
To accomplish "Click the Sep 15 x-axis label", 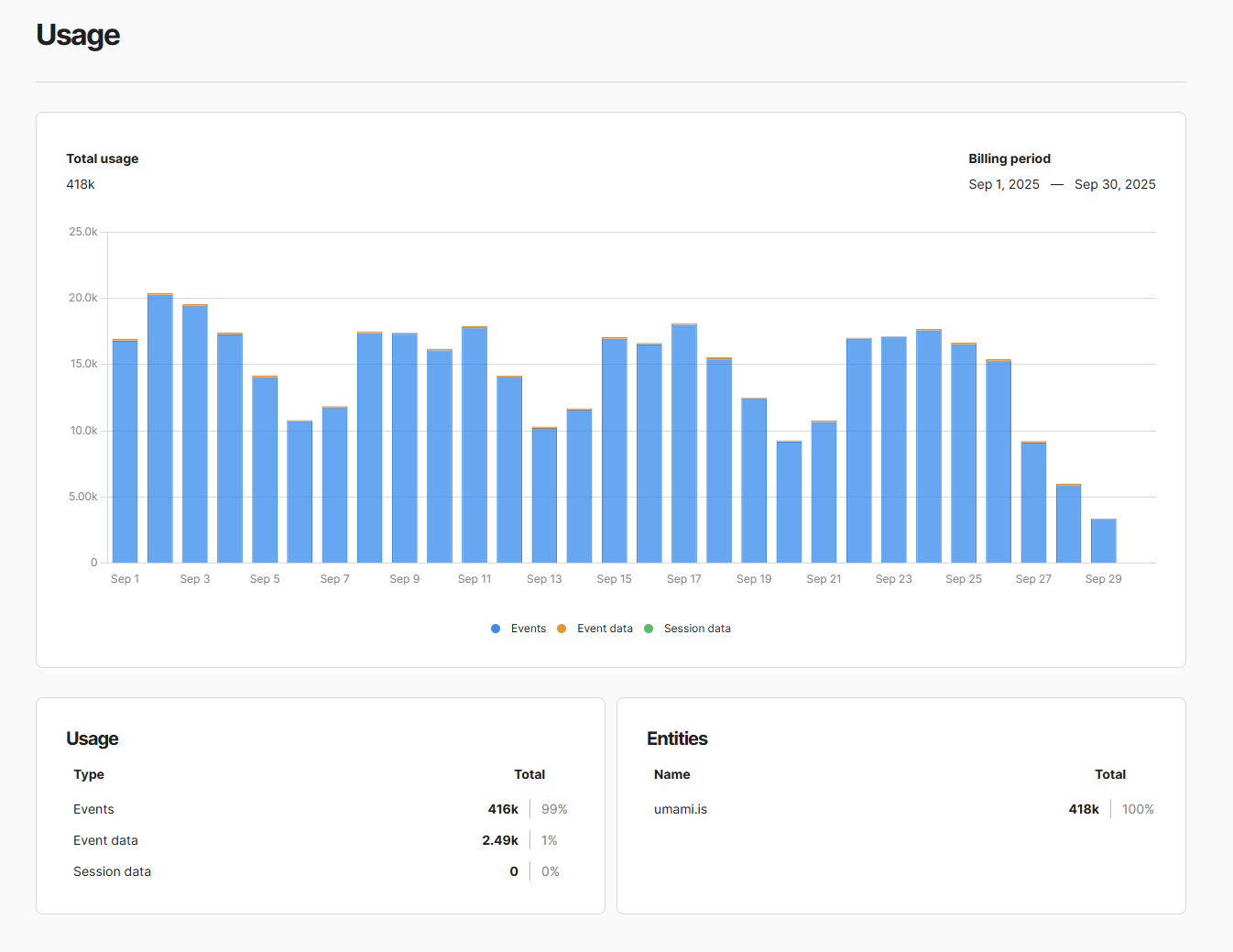I will [614, 579].
